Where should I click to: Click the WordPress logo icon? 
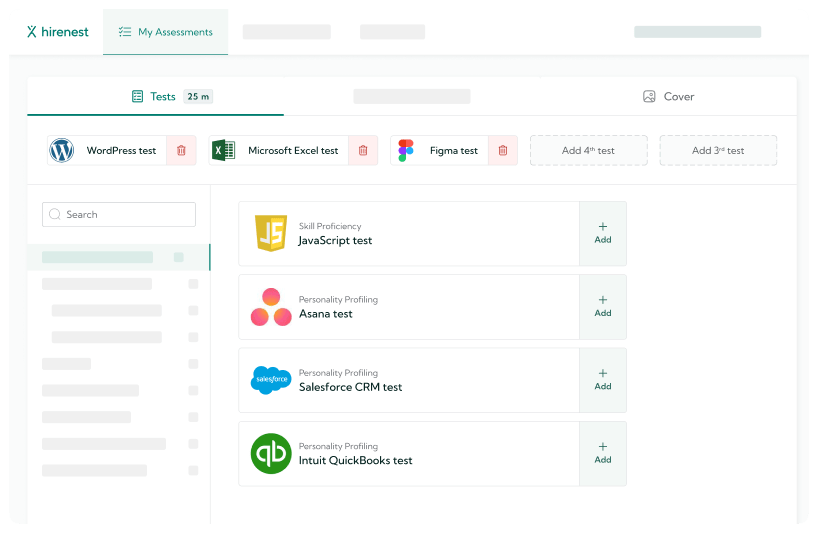pyautogui.click(x=62, y=150)
